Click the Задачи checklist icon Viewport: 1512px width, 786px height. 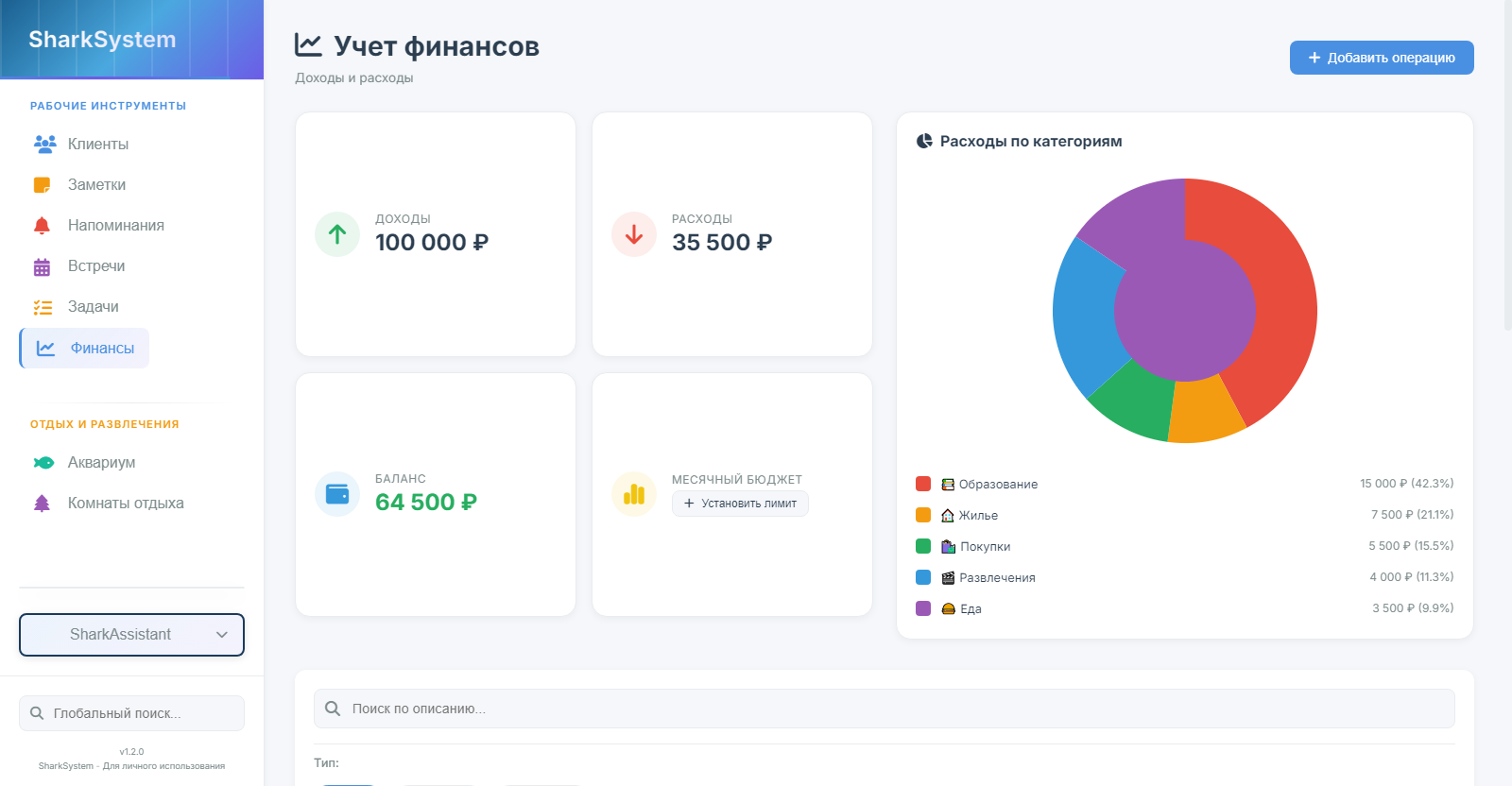[43, 307]
